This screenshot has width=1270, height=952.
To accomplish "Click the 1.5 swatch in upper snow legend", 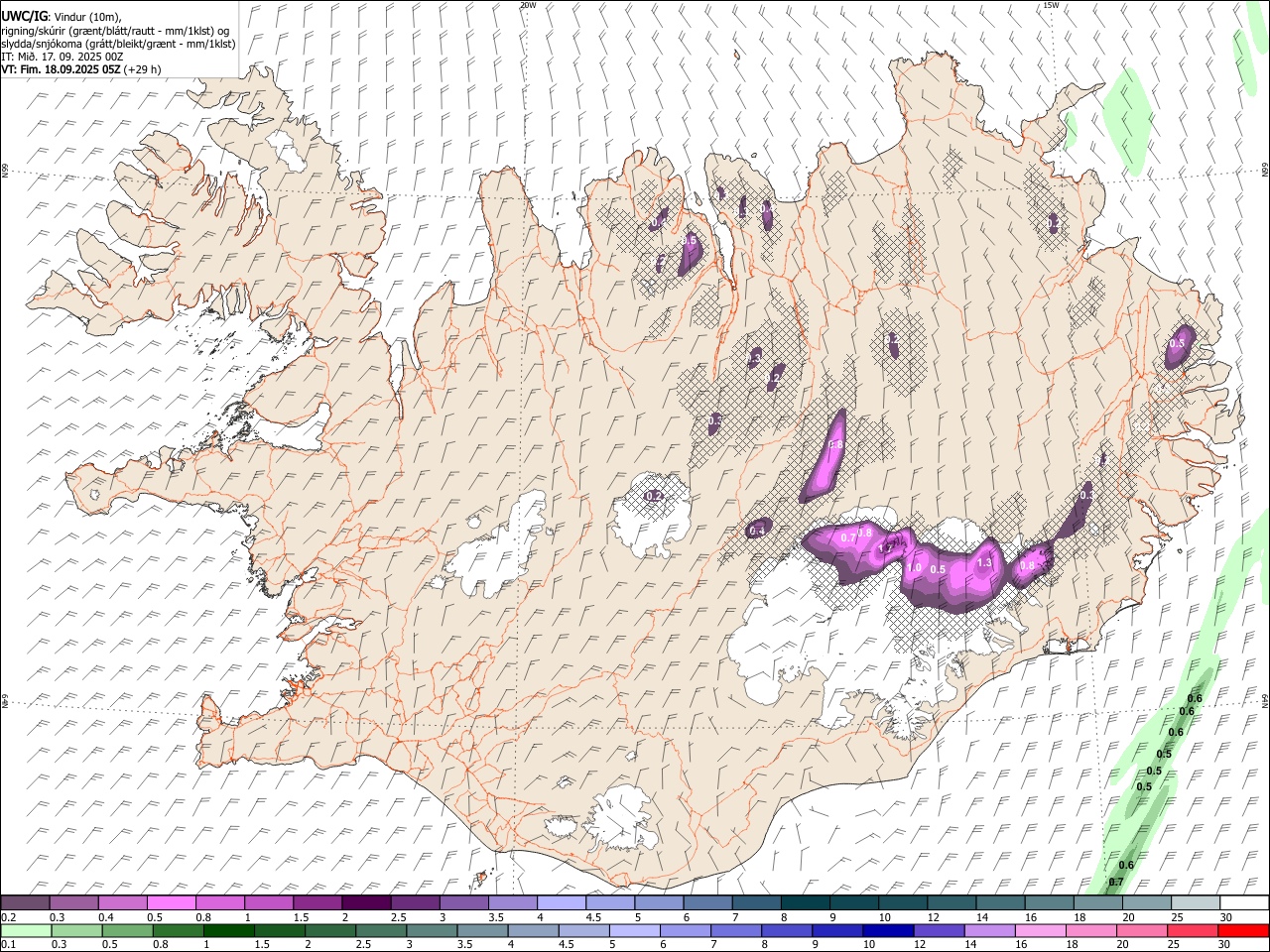I will (x=317, y=903).
